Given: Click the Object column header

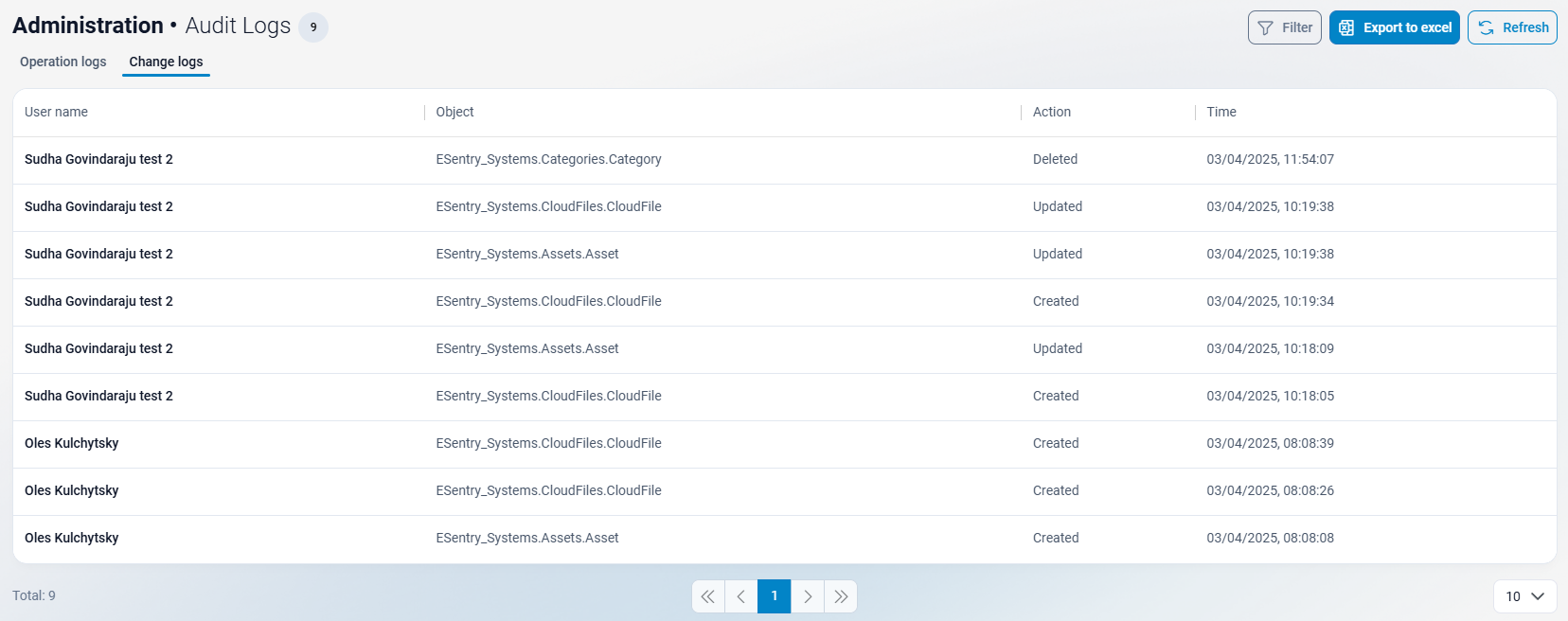Looking at the screenshot, I should [454, 112].
